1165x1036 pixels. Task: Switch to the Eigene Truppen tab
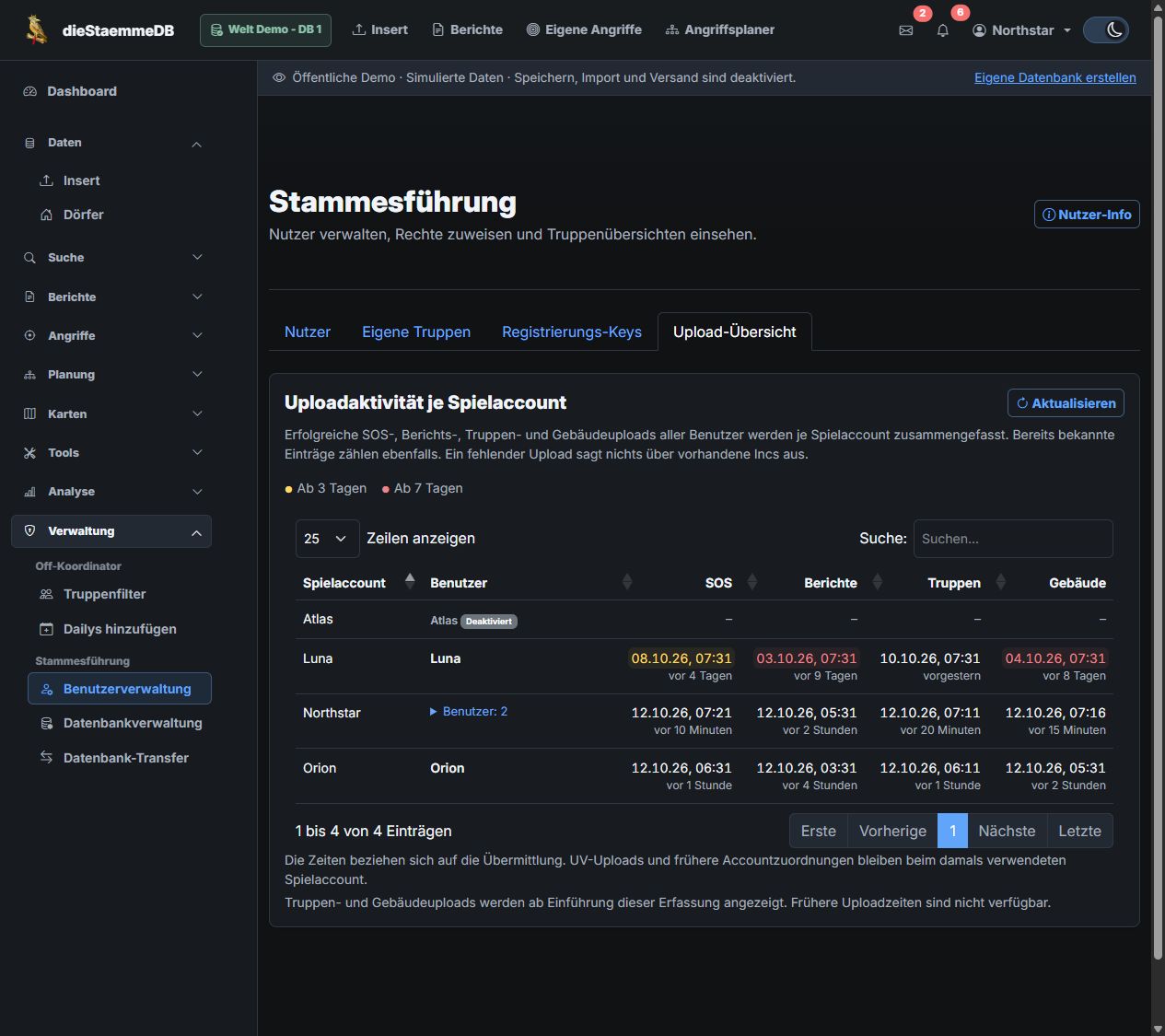(x=416, y=332)
